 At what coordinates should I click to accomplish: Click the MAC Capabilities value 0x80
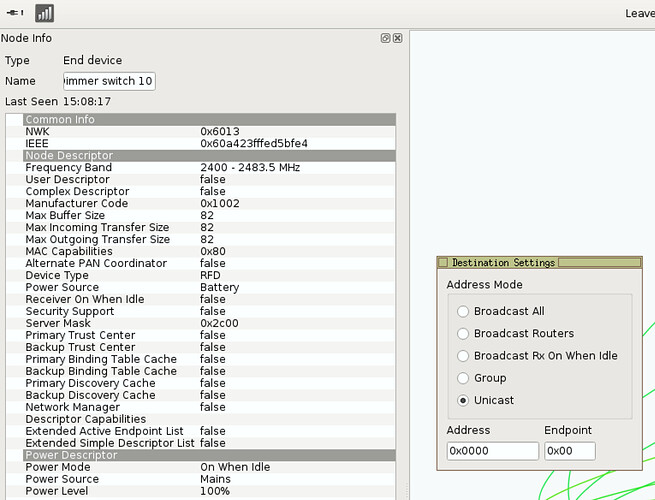(x=213, y=251)
